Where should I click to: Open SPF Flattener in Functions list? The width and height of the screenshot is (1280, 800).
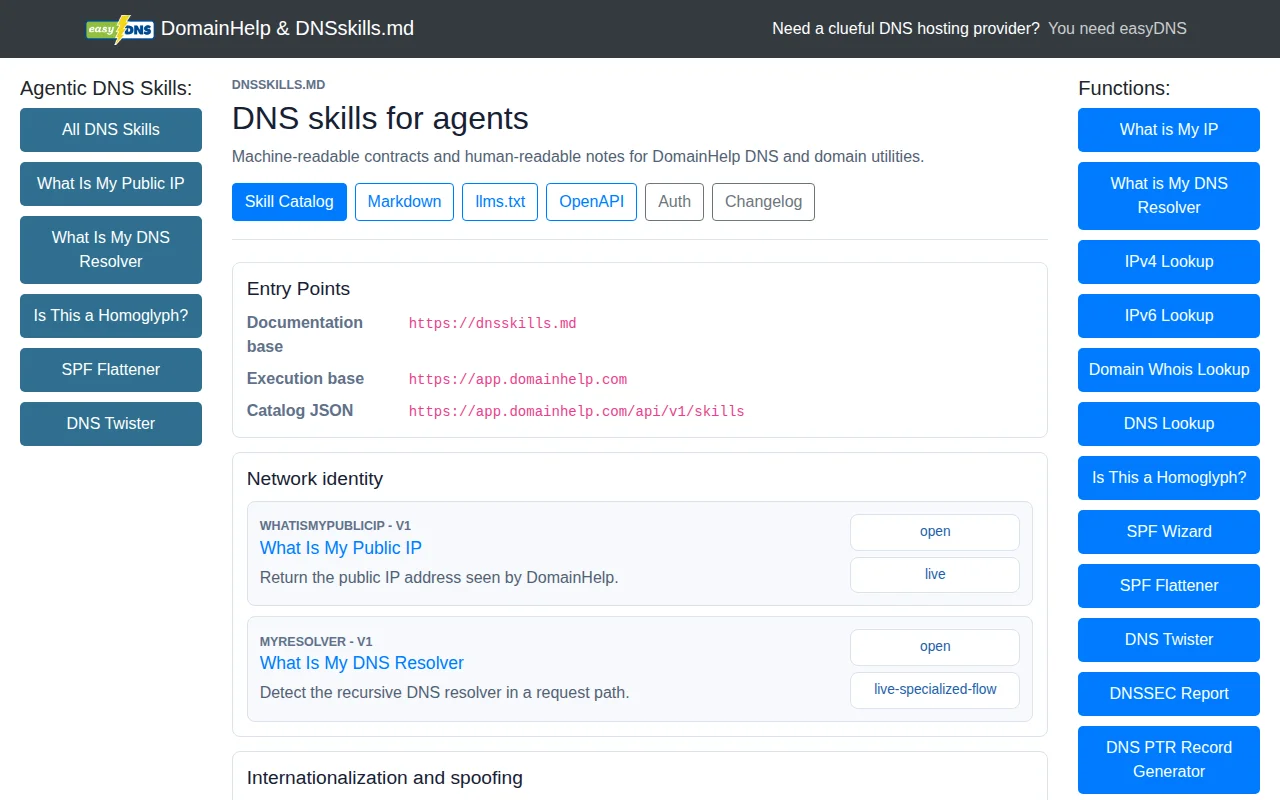(1169, 586)
